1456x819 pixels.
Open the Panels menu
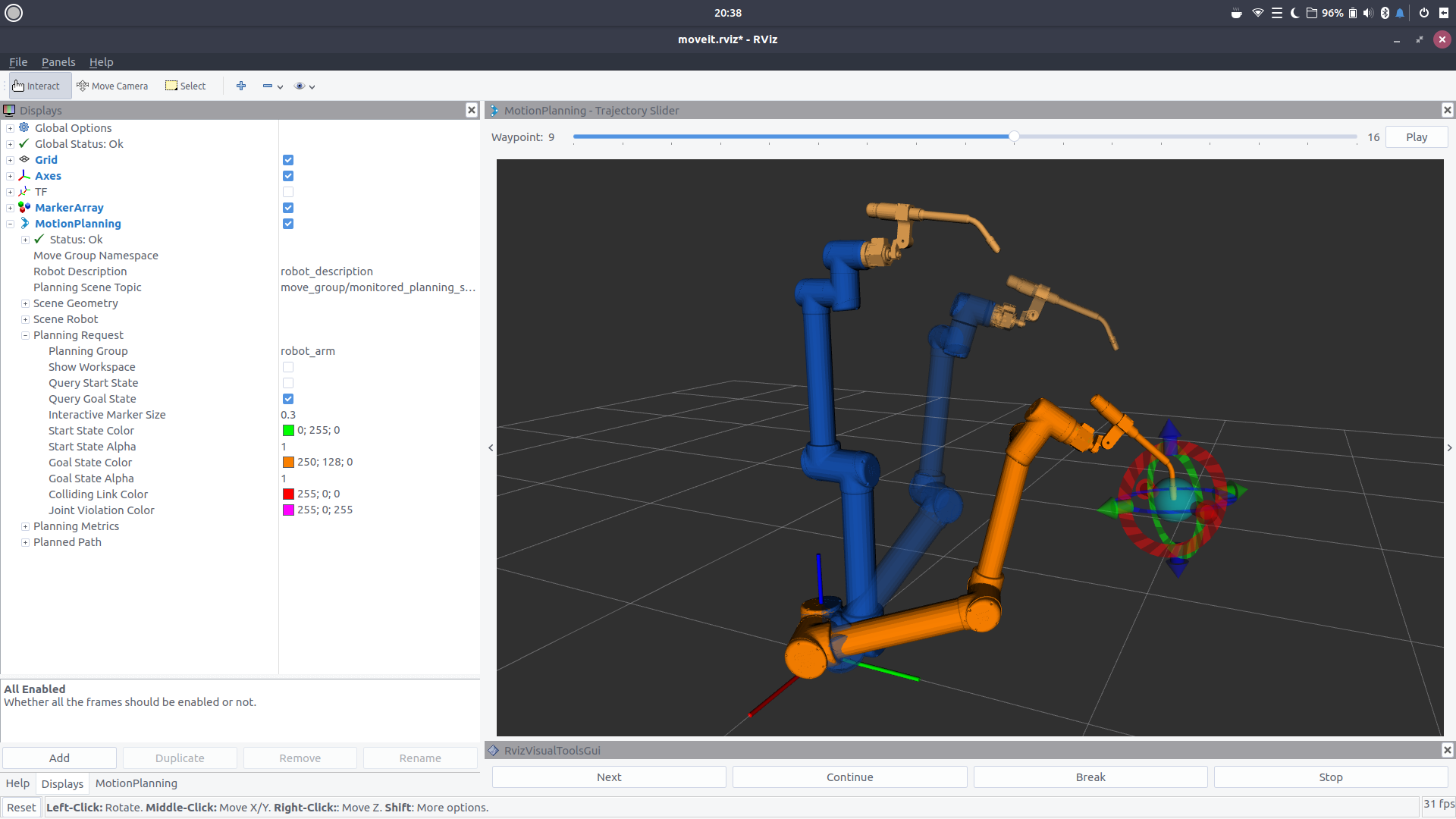58,62
